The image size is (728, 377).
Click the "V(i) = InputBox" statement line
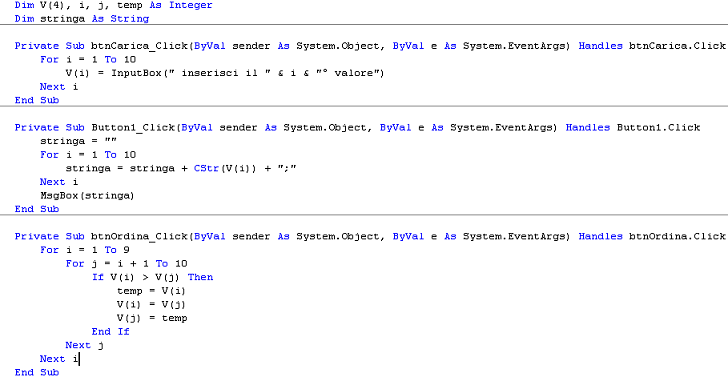click(x=225, y=73)
